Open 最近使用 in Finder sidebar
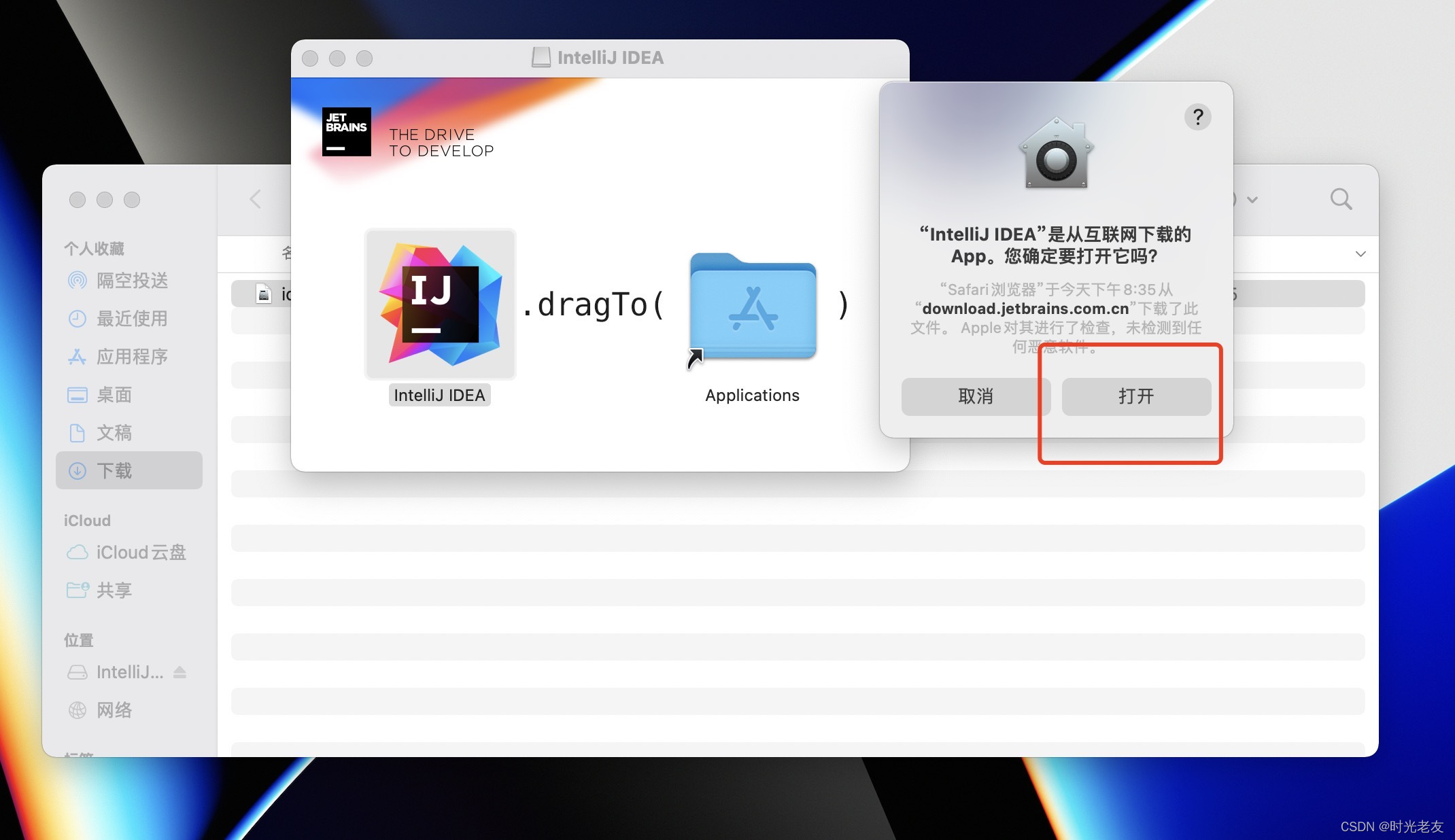Screen dimensions: 1455x840 coord(129,319)
